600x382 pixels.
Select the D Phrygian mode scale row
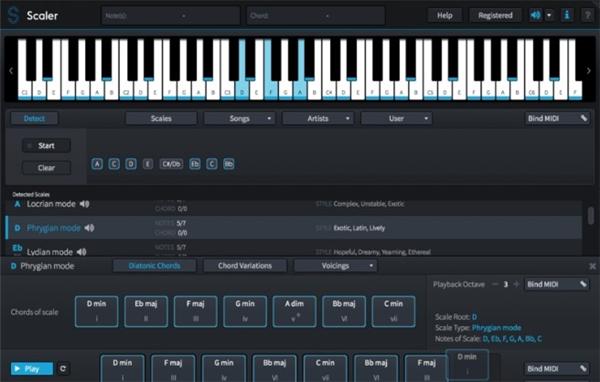(x=294, y=228)
